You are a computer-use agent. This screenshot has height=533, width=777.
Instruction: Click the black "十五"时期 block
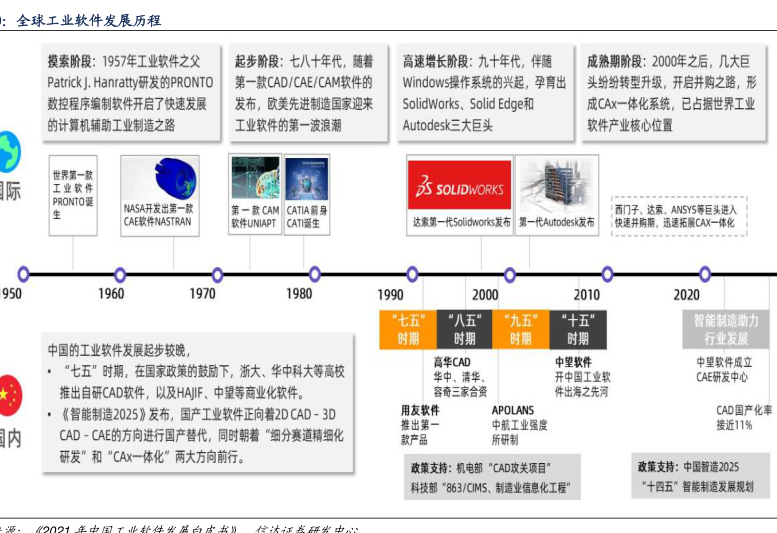577,329
